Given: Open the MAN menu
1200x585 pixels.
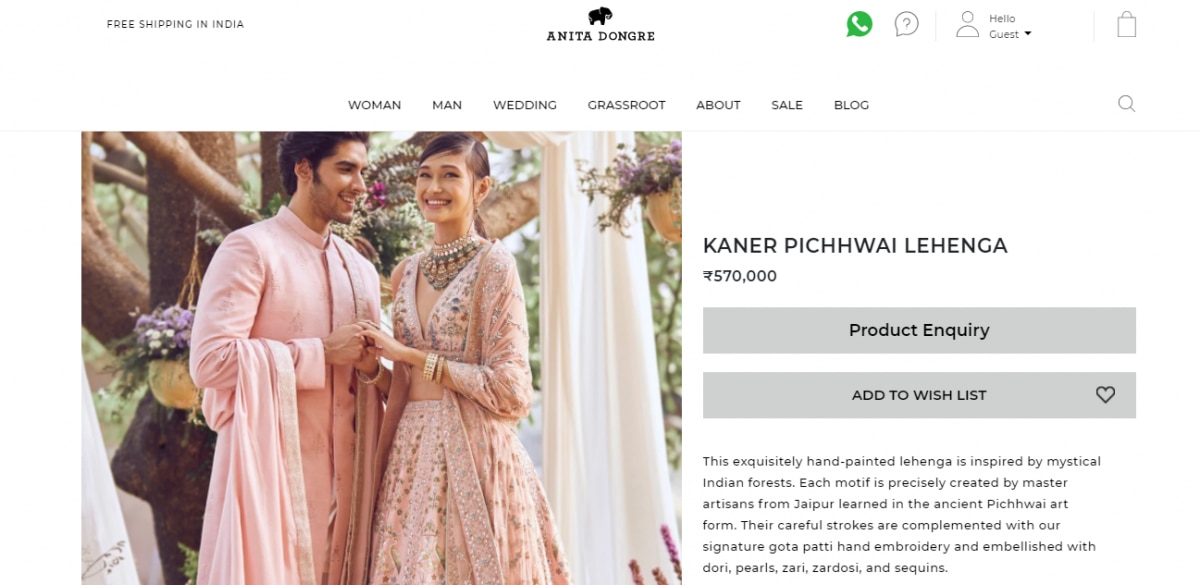Looking at the screenshot, I should click(x=447, y=105).
